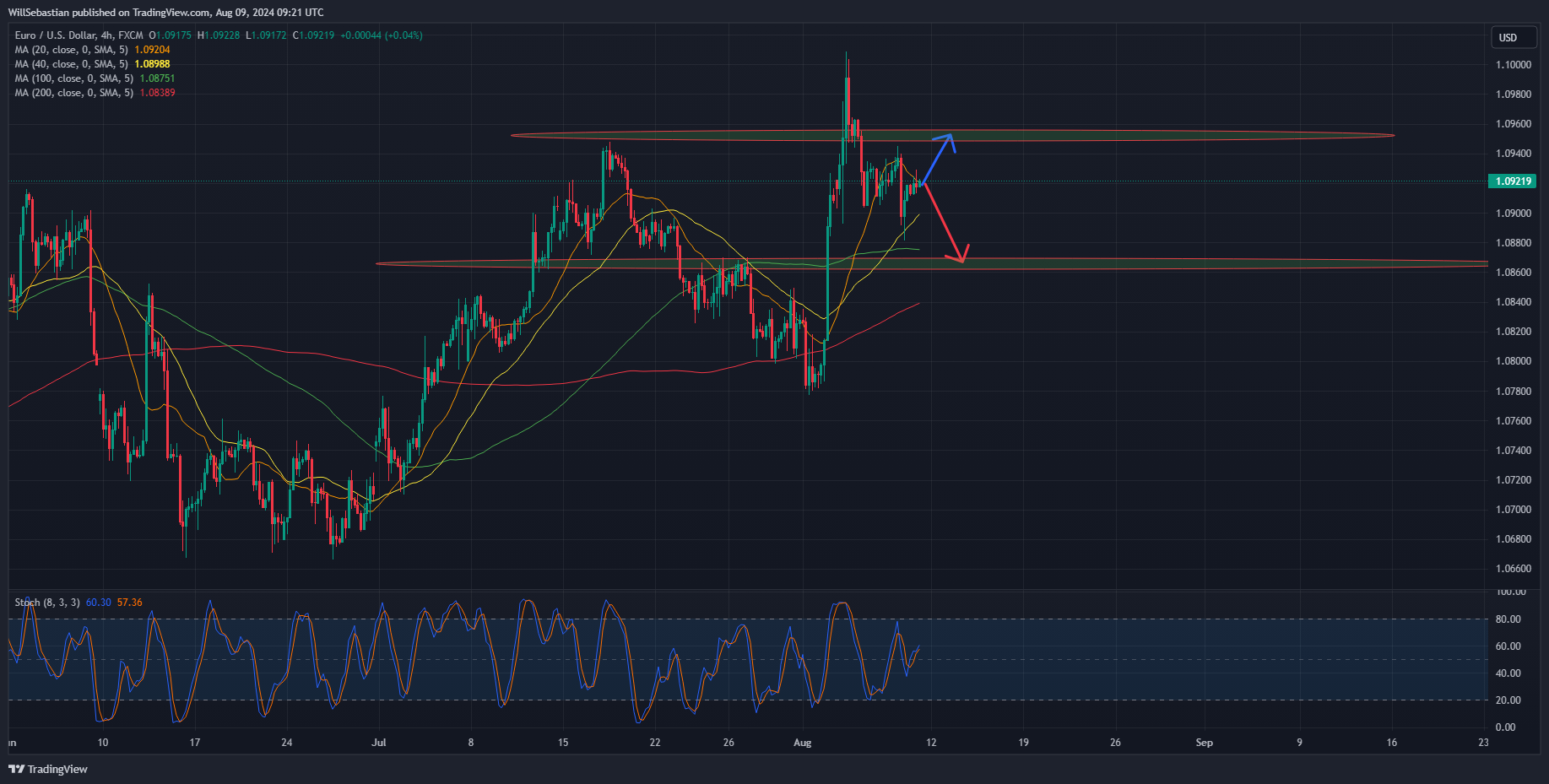
Task: Click the 1.06600 price axis label
Action: 1513,569
